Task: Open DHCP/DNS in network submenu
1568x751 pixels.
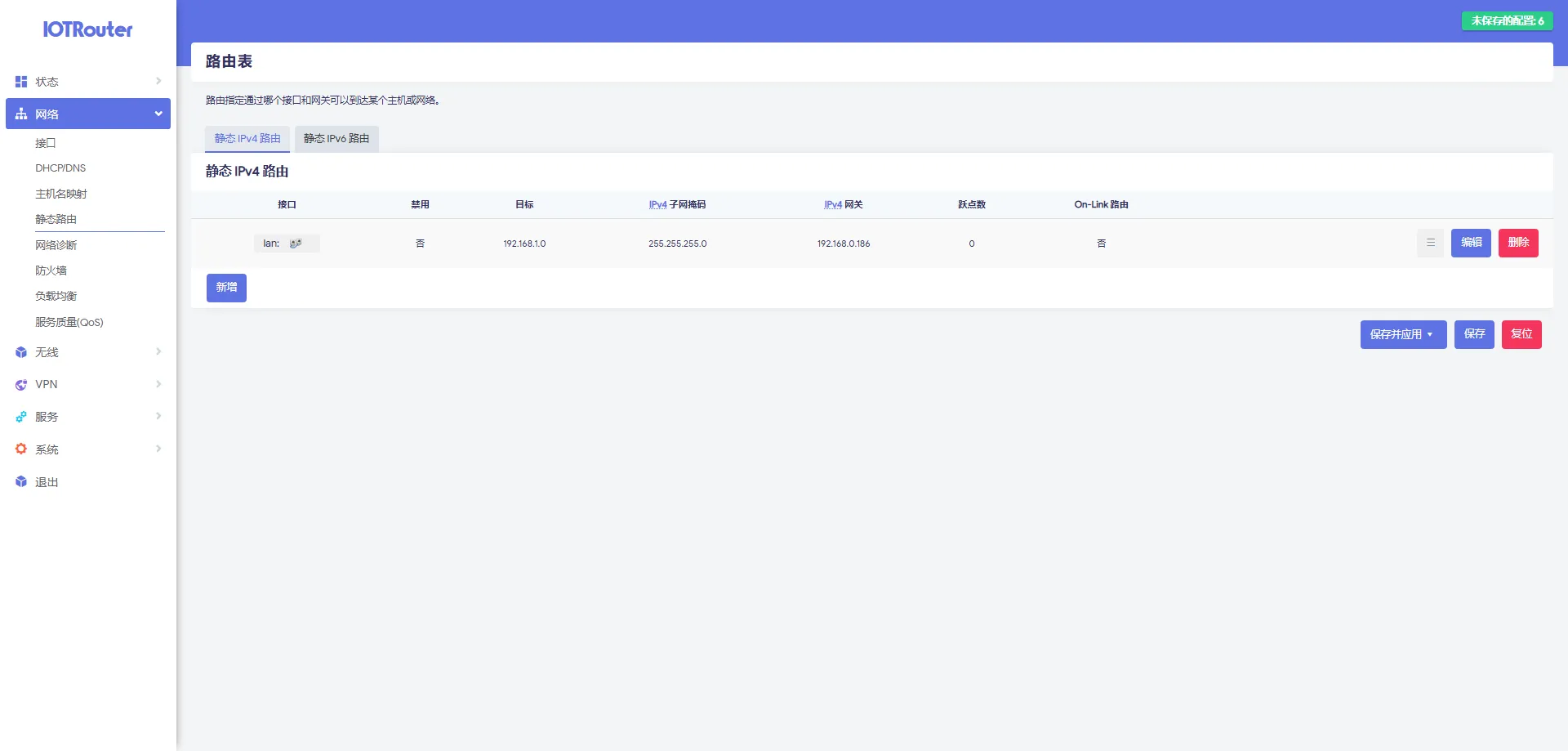Action: click(60, 168)
